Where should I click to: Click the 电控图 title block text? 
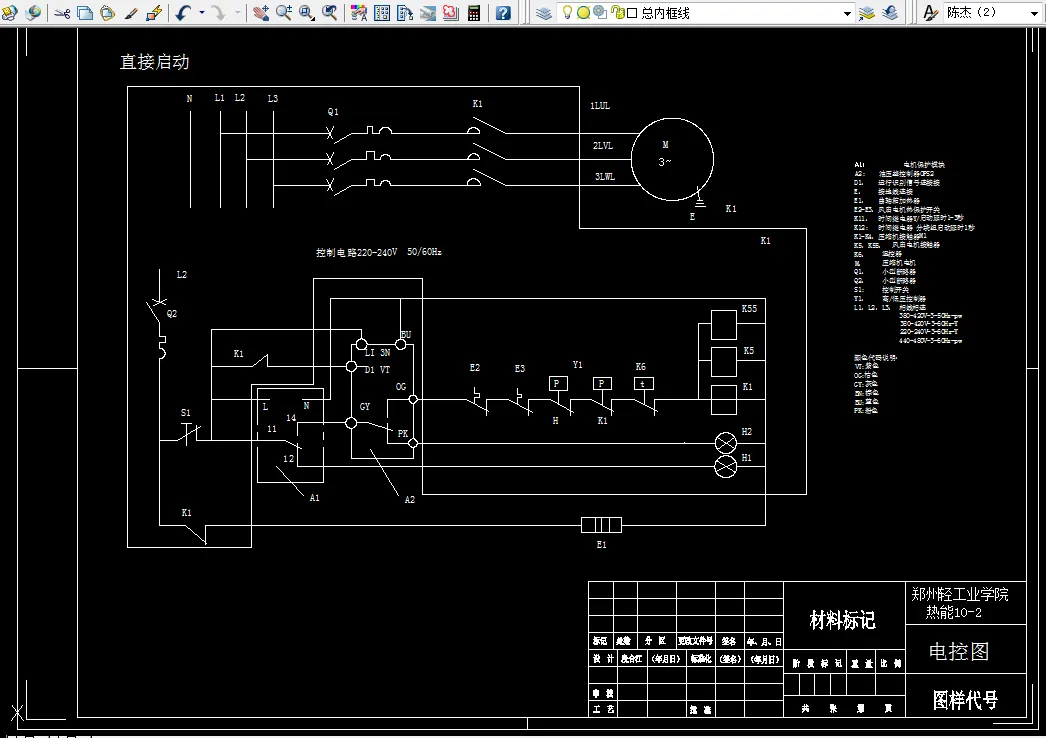coord(959,651)
